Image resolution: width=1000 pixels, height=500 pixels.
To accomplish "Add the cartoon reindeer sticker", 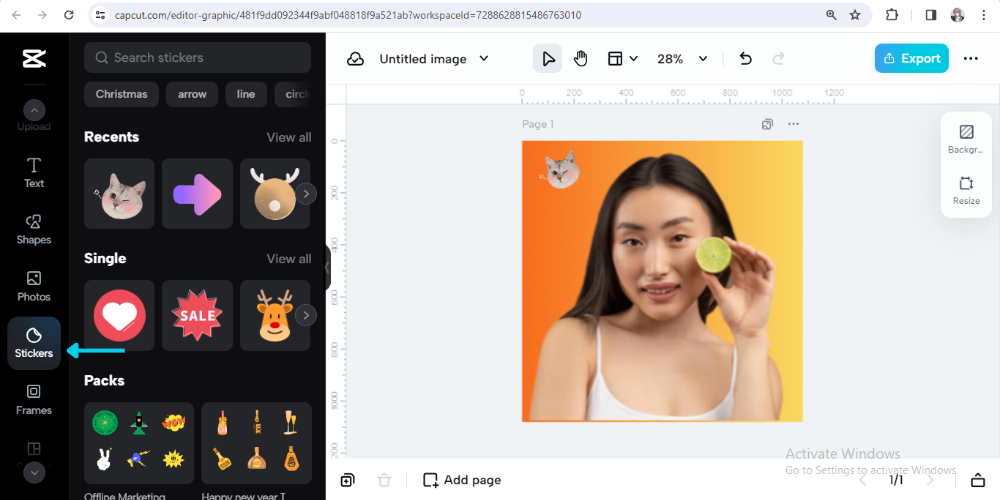I will (274, 315).
